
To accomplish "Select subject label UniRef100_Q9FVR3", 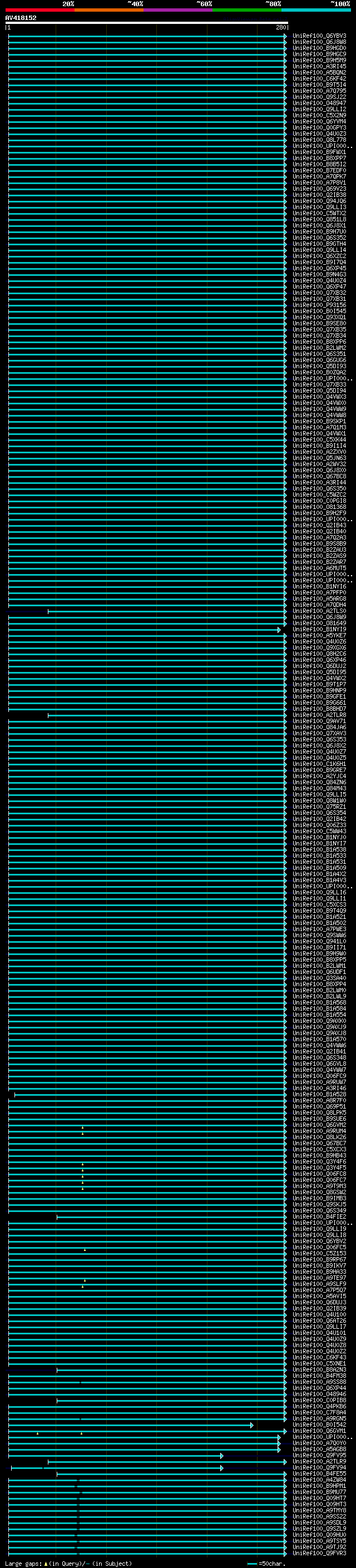I will pos(319,1553).
